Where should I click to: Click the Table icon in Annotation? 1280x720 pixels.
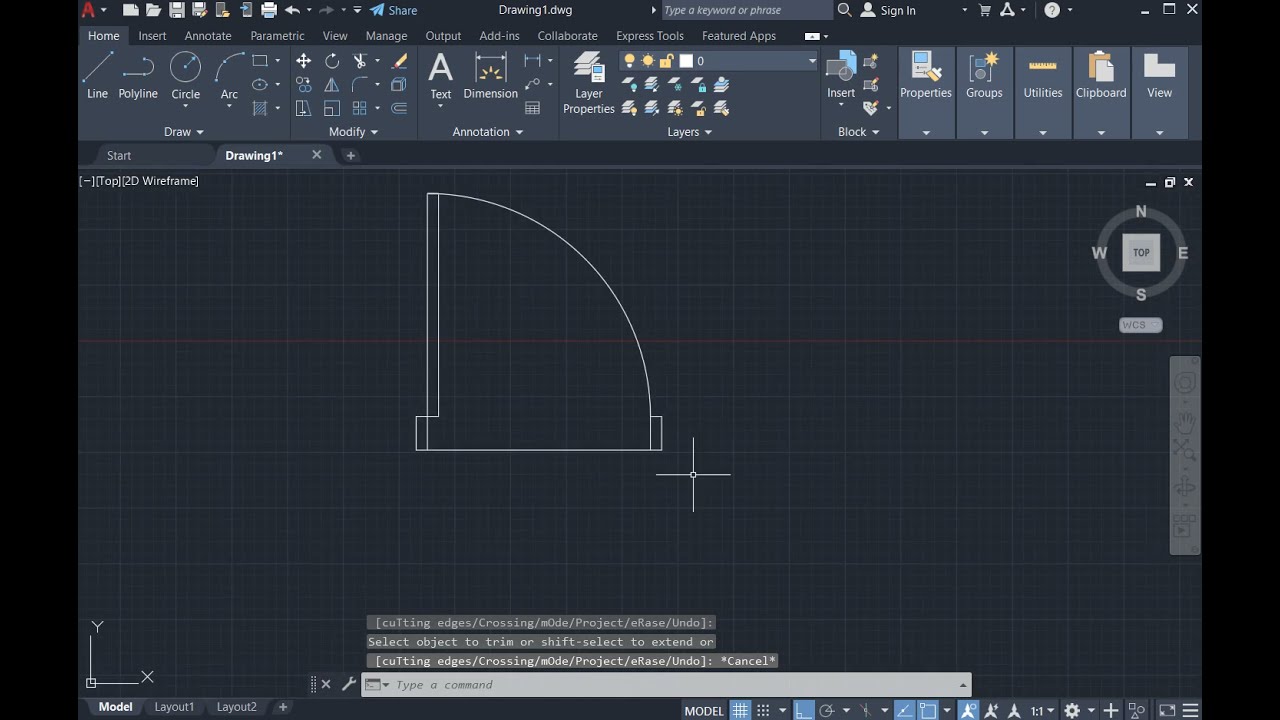pos(533,108)
